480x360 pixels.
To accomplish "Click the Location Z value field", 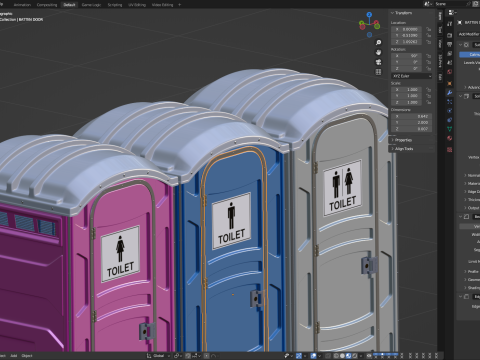I will pos(407,42).
